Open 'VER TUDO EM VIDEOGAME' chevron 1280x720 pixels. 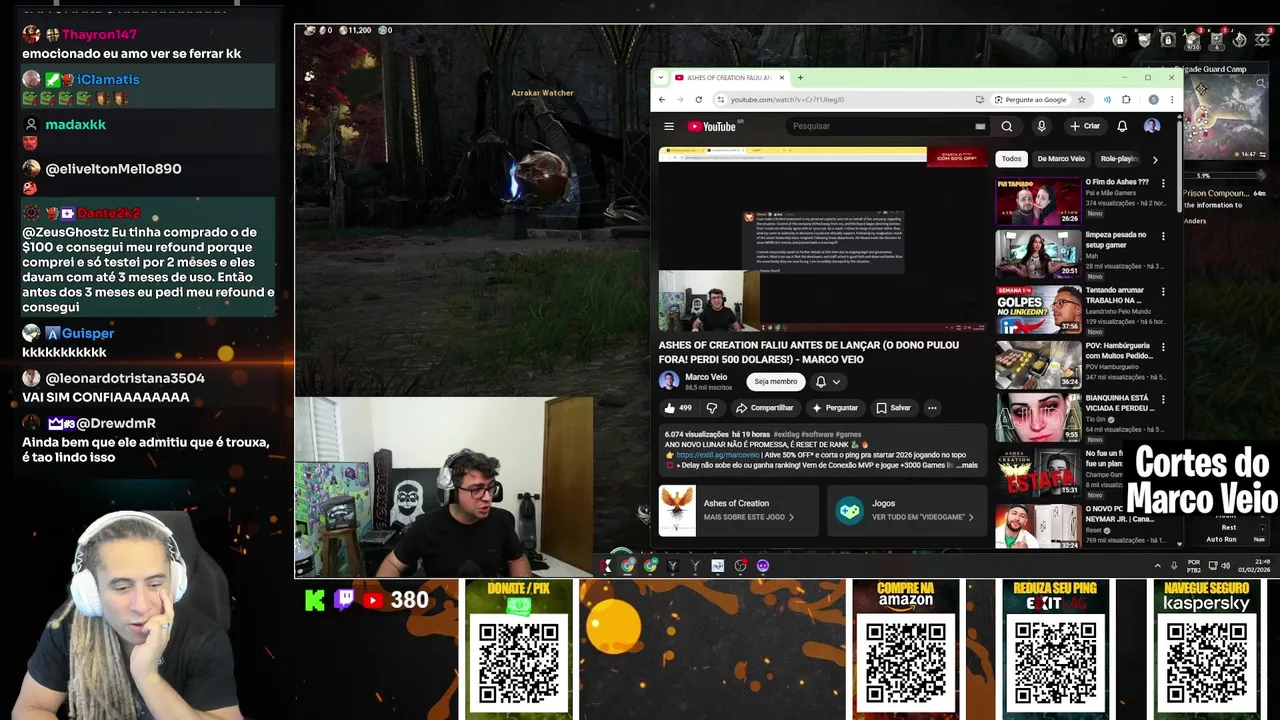[971, 517]
